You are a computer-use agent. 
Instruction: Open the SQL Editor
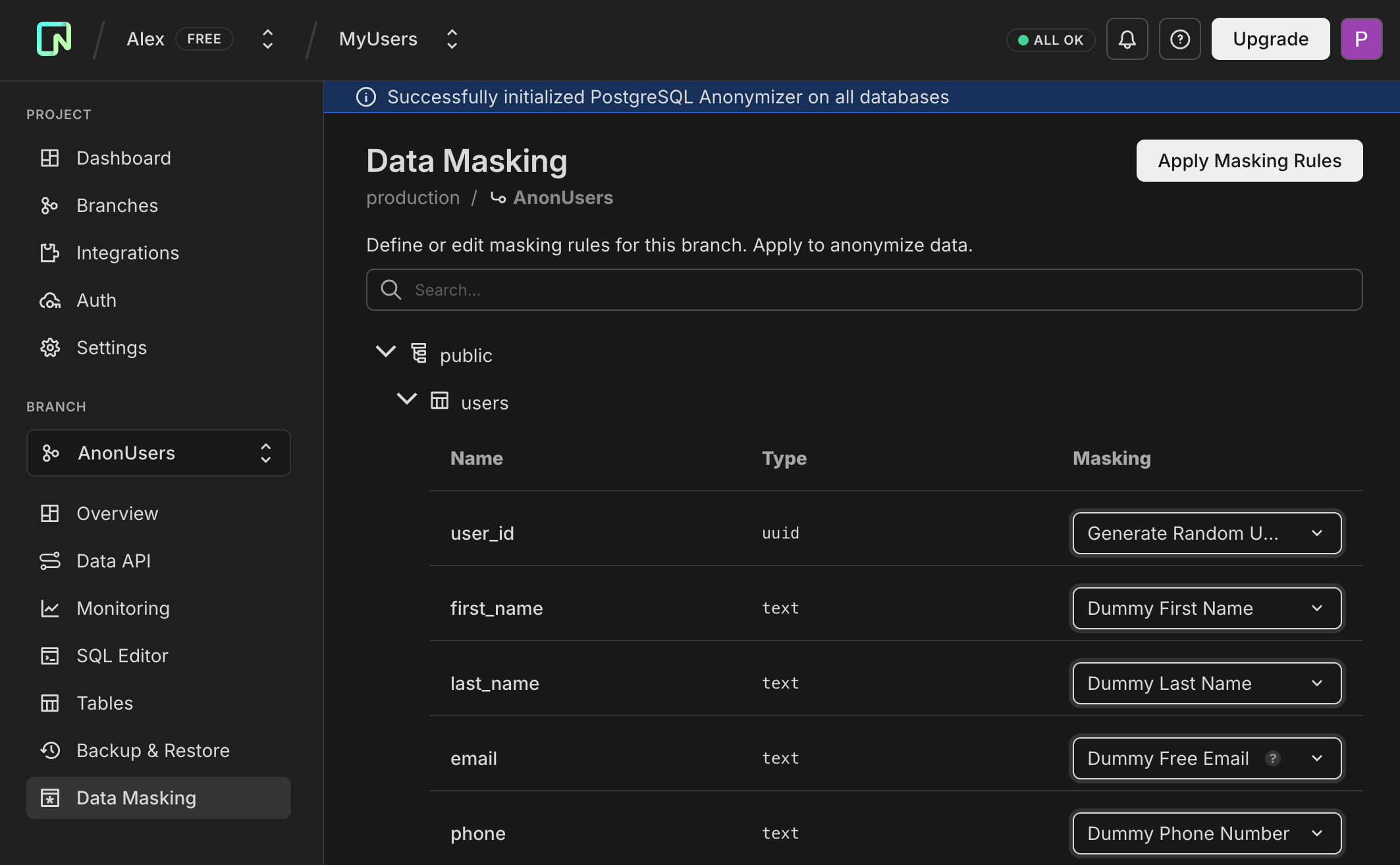122,655
